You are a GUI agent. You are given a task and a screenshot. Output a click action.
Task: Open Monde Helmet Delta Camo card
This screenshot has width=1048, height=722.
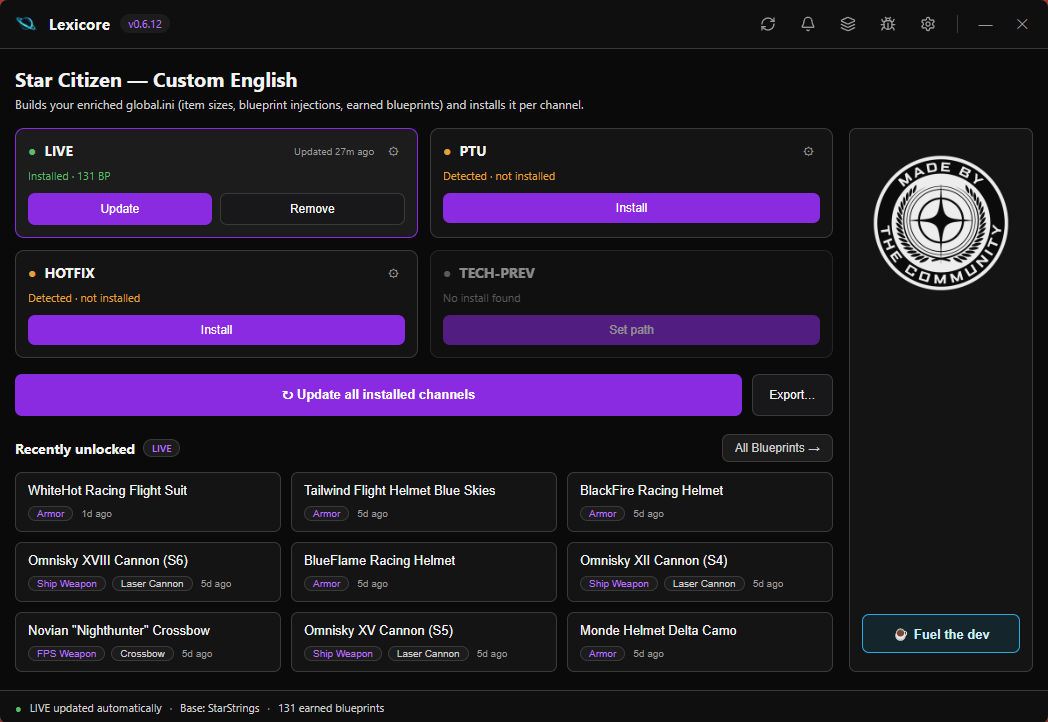coord(700,642)
